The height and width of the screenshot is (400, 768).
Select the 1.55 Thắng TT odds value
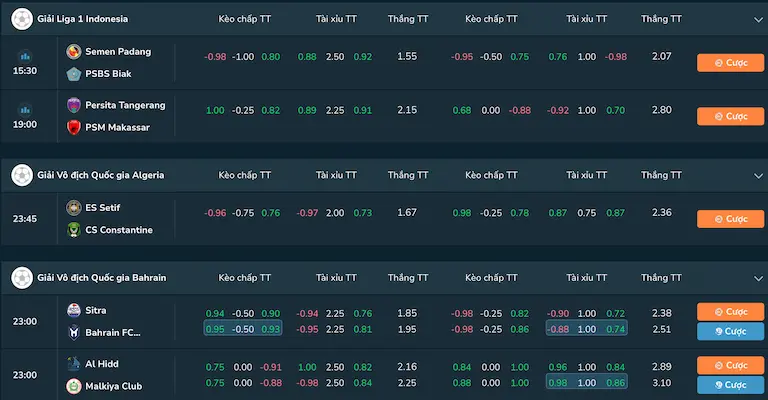click(x=407, y=56)
